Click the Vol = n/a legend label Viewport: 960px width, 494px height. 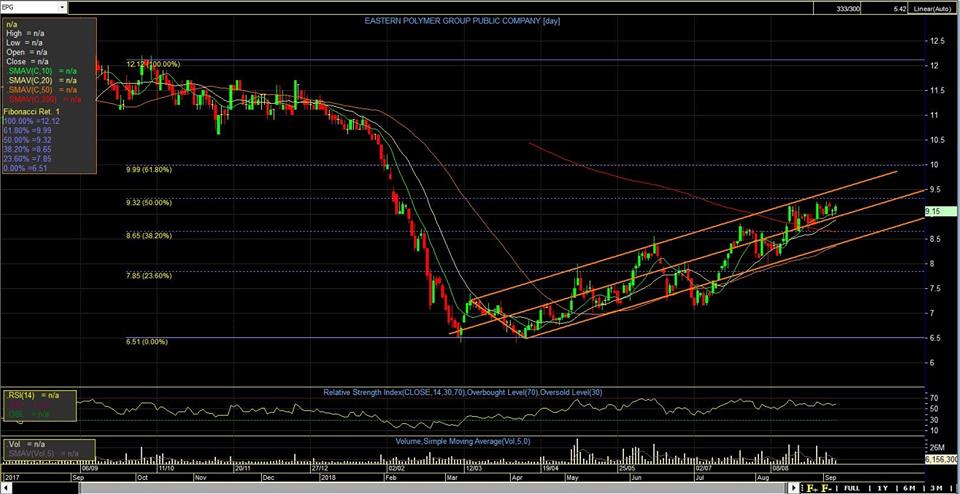[x=28, y=444]
